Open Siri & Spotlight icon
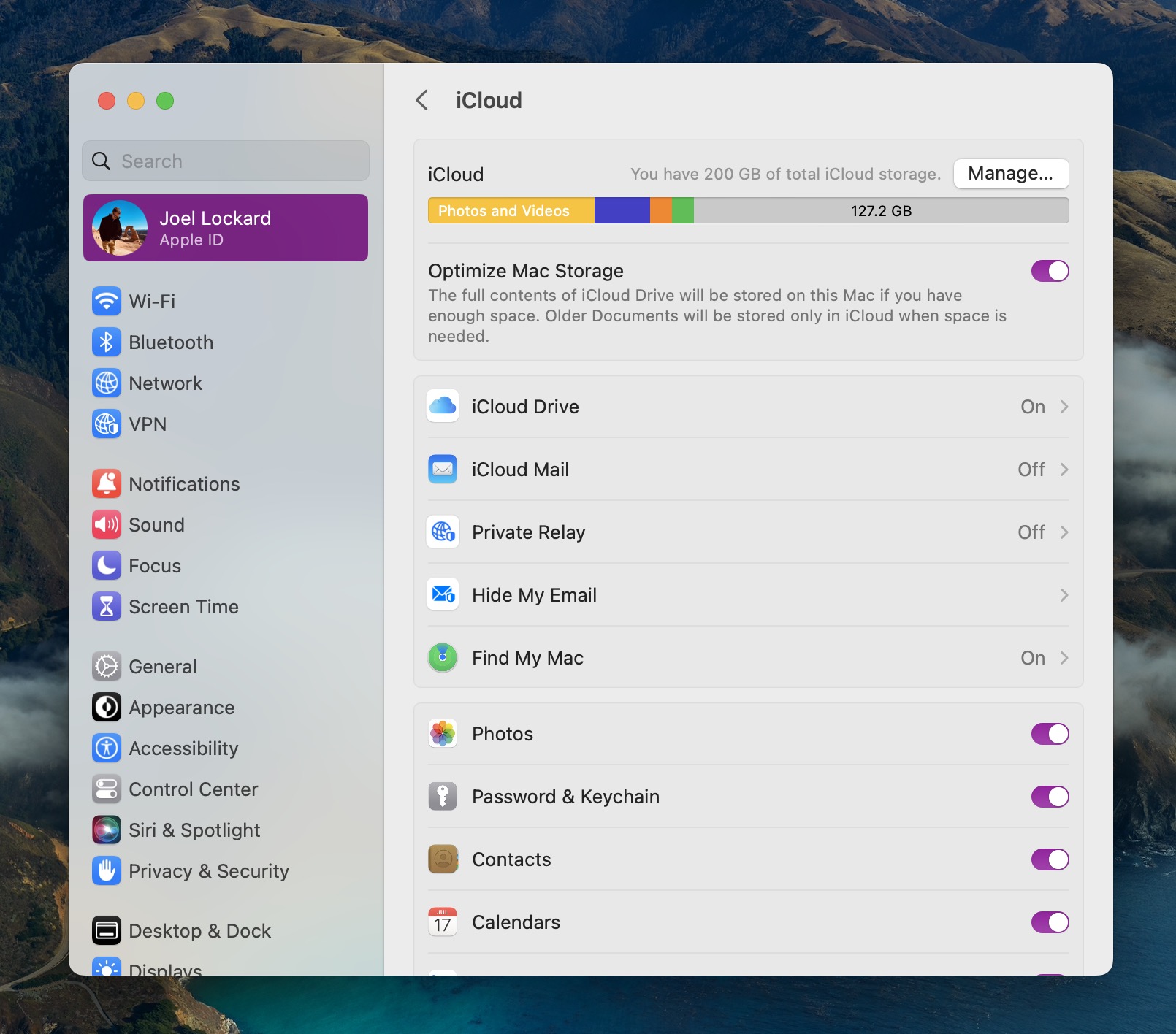 tap(107, 830)
